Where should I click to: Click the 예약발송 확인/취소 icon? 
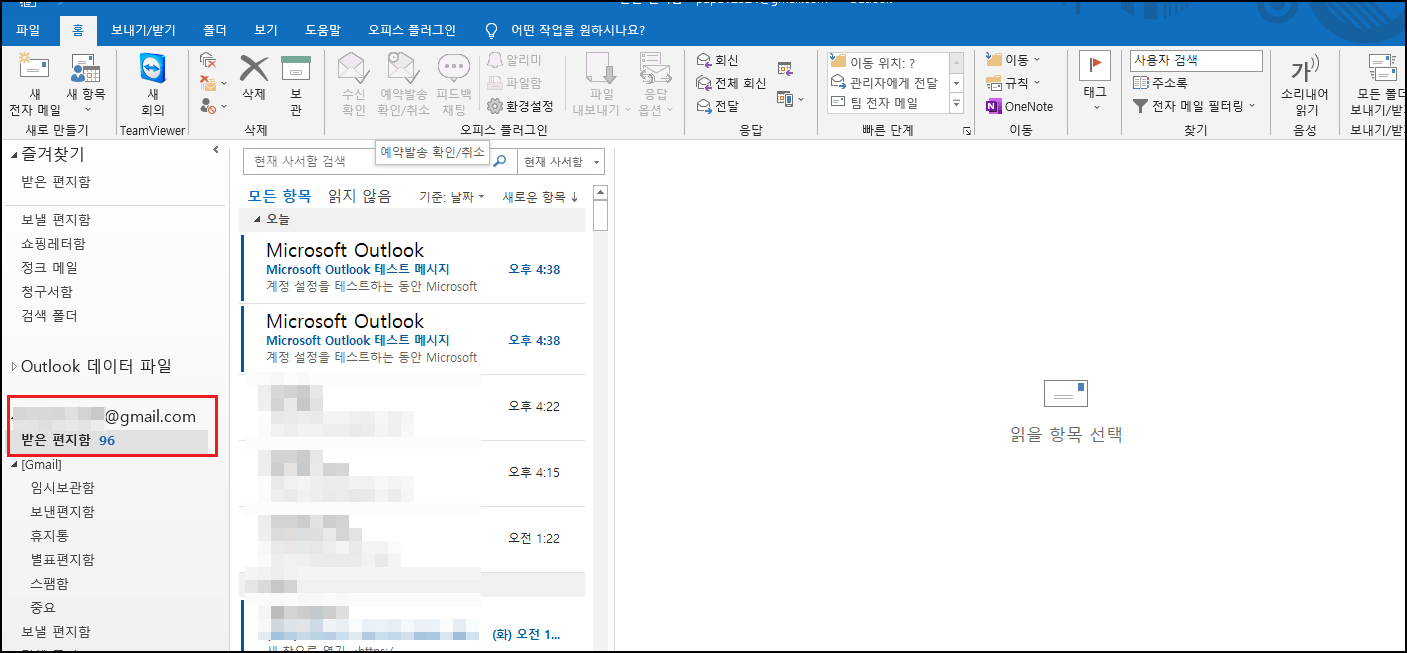[403, 84]
